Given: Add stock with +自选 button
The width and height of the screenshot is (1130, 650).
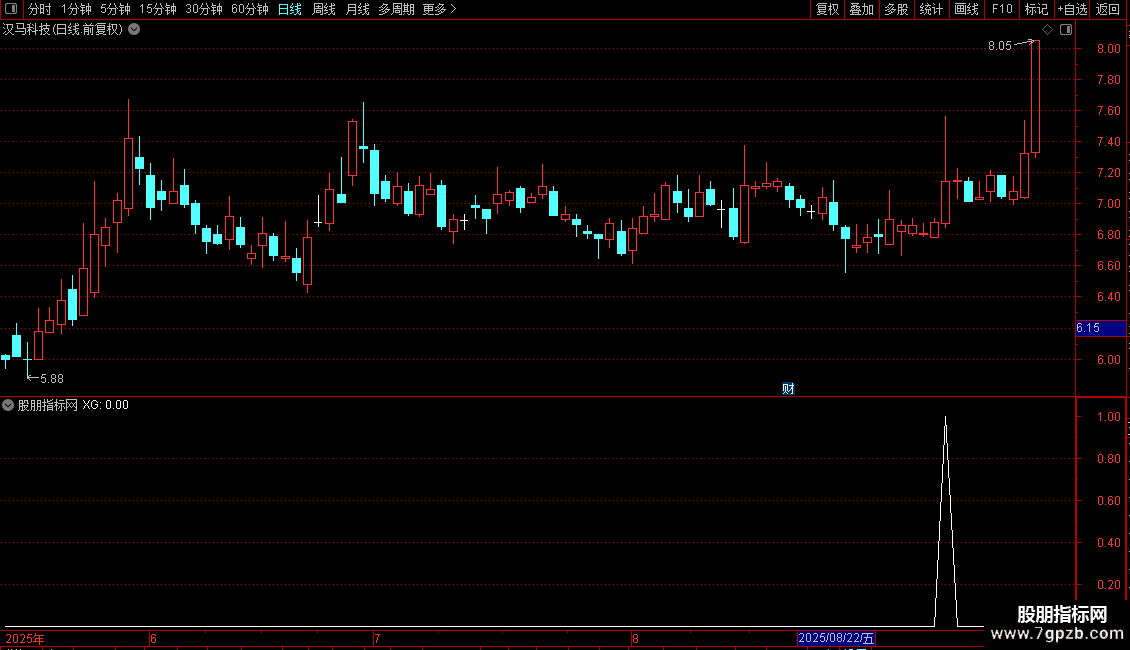Looking at the screenshot, I should coord(1072,9).
